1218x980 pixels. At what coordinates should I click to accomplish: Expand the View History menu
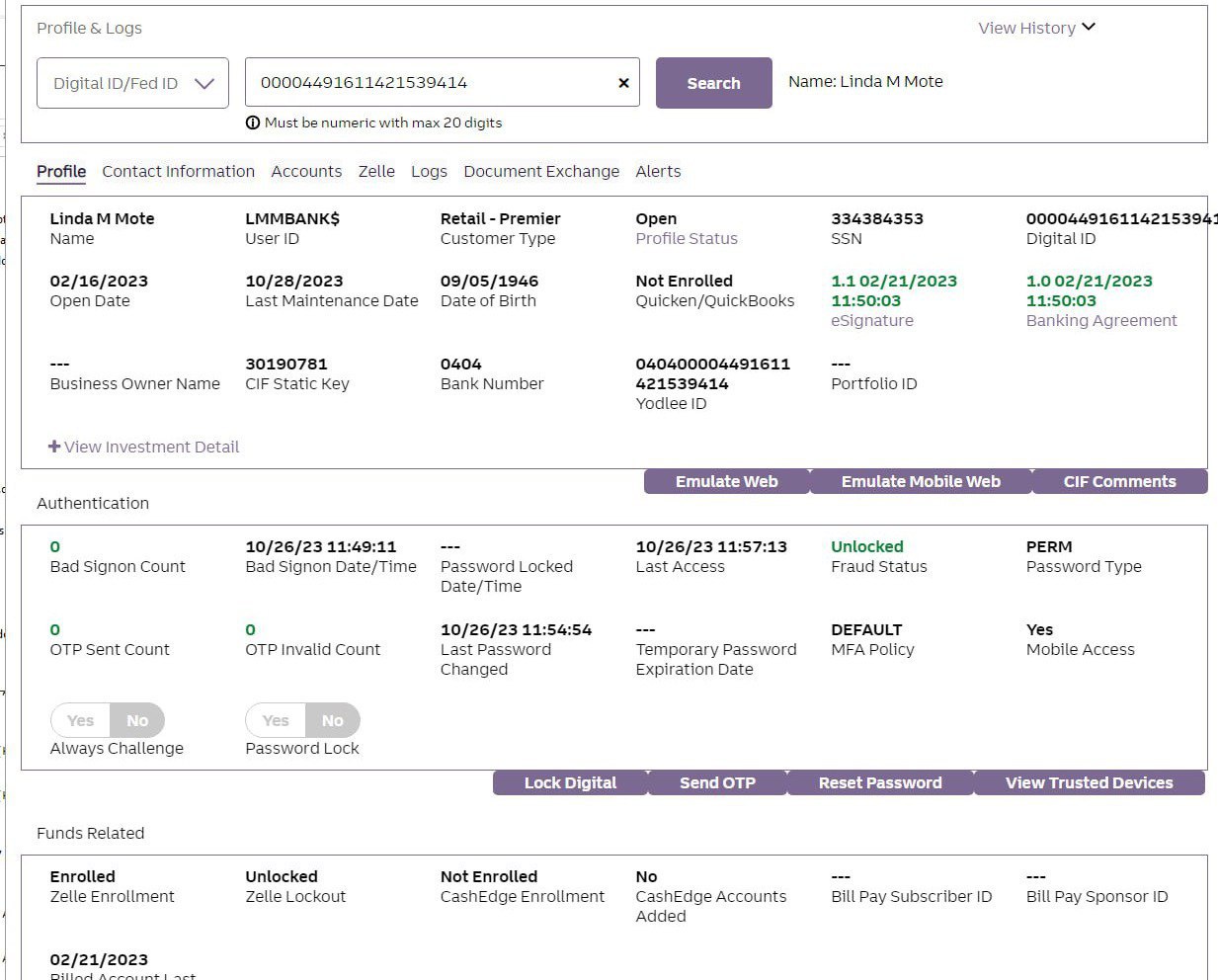click(x=1036, y=28)
